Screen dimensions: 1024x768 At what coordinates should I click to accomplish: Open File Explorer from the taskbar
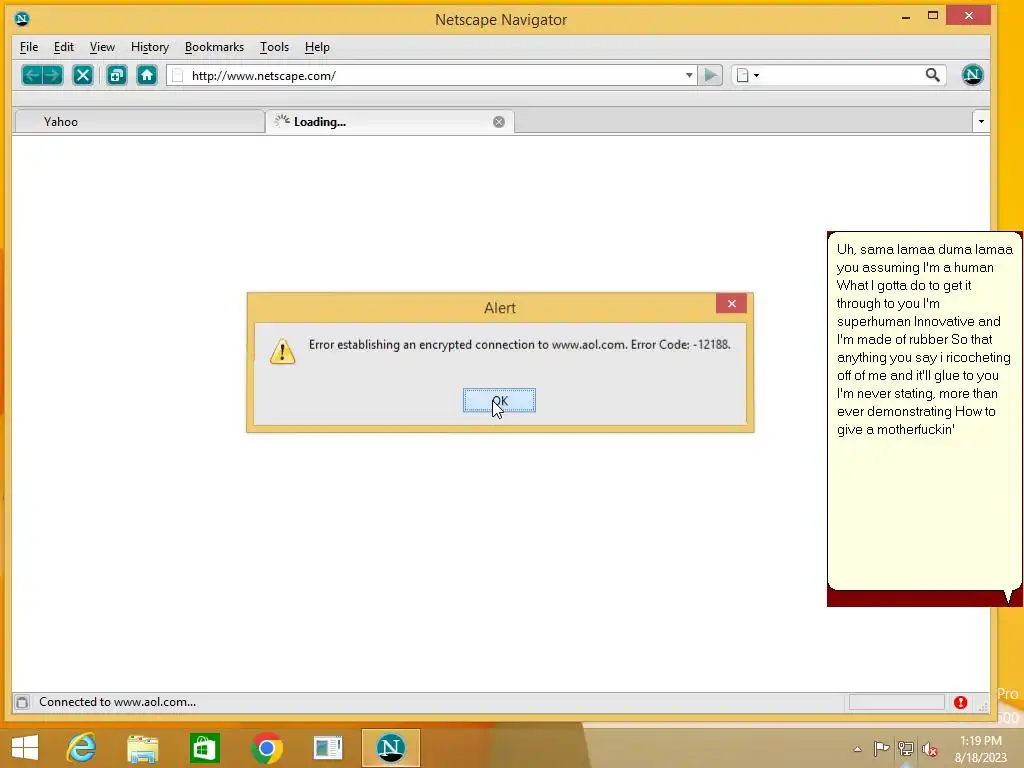click(x=142, y=748)
